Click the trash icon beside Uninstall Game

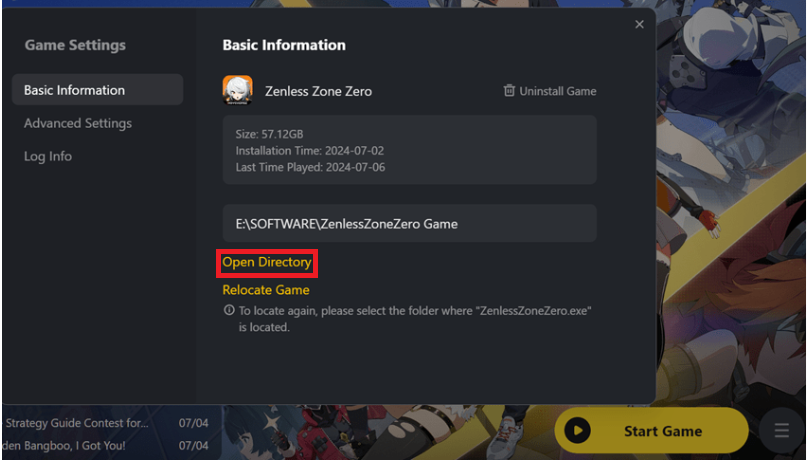pos(509,90)
